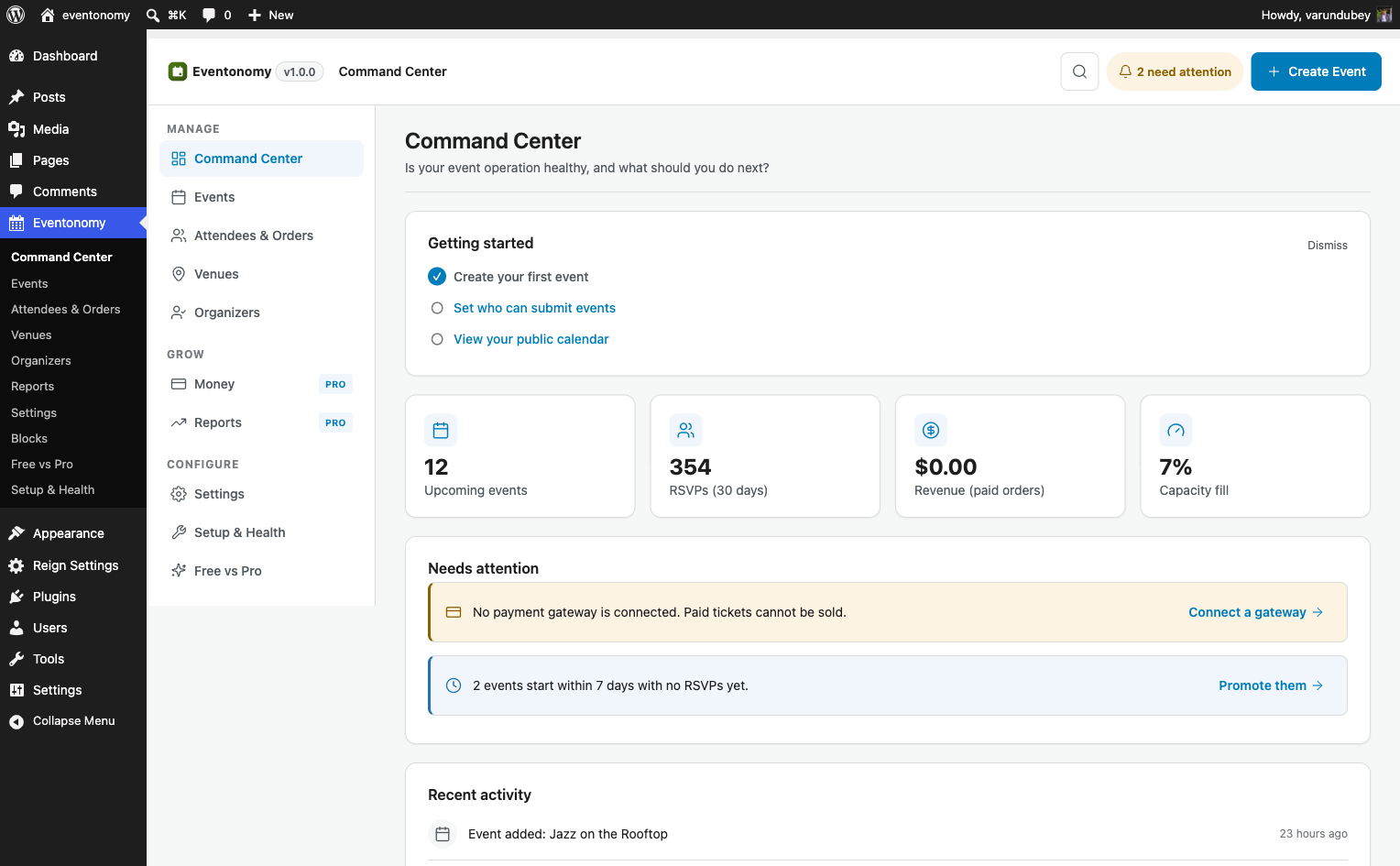The width and height of the screenshot is (1400, 866).
Task: Click the v1.0.0 version badge
Action: [x=300, y=71]
